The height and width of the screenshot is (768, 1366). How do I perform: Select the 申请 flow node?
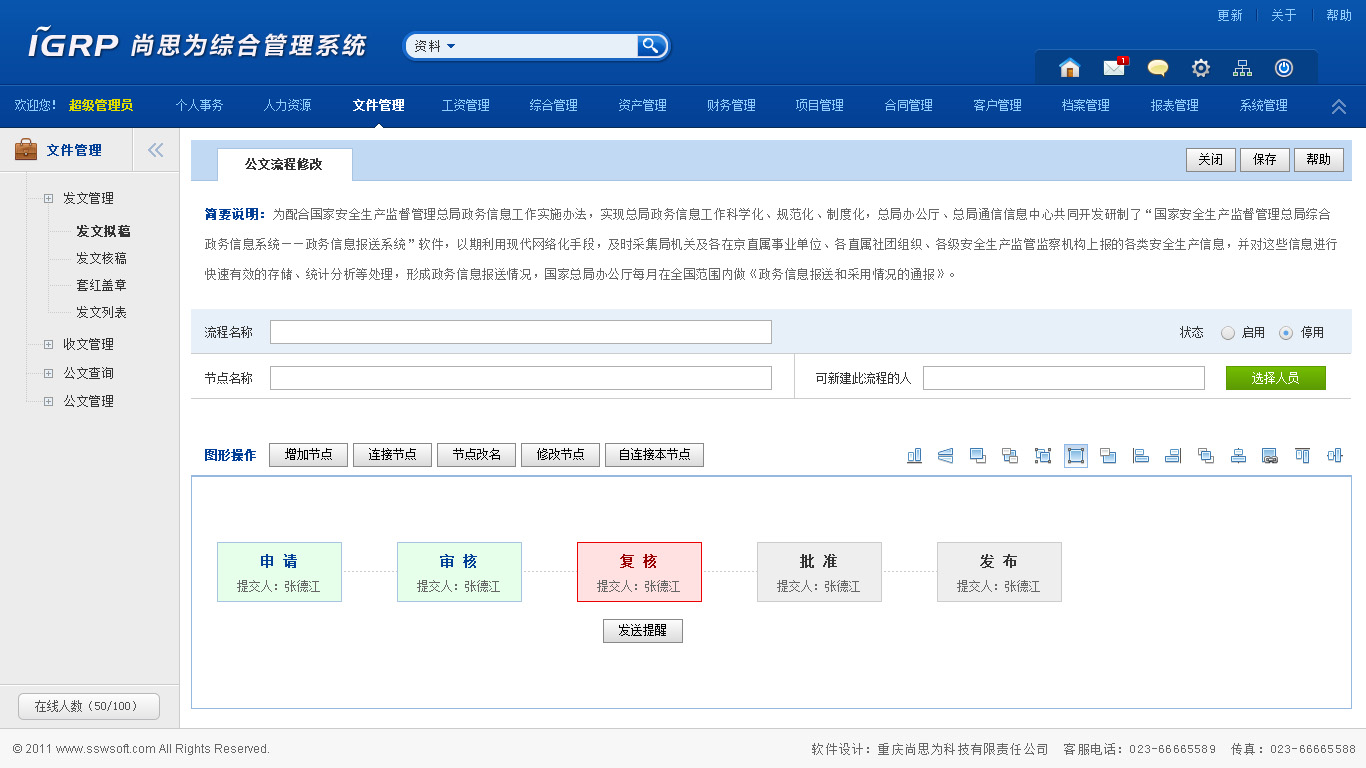pos(279,572)
